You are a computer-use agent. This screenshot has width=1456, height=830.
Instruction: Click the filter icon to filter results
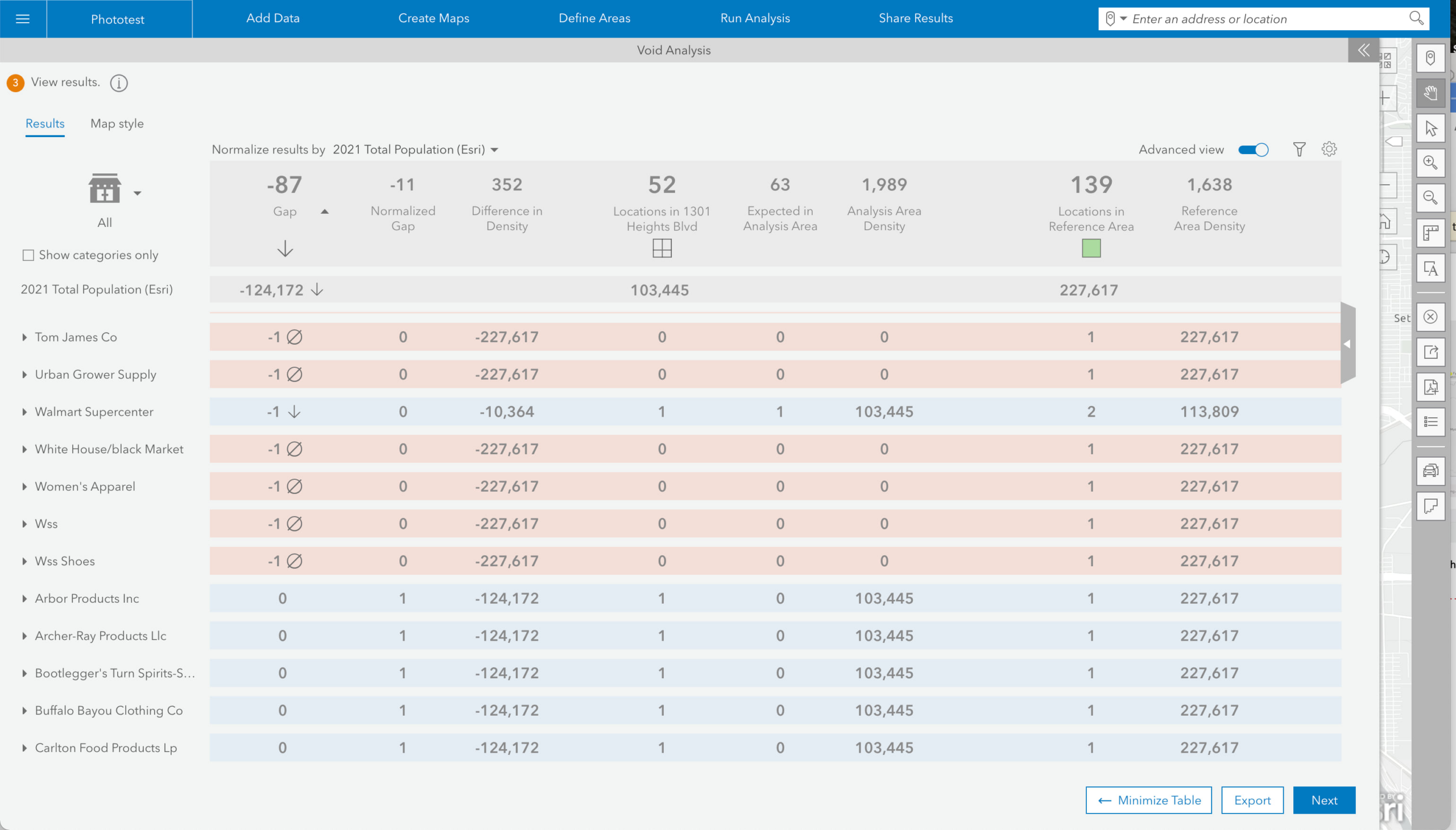coord(1299,148)
